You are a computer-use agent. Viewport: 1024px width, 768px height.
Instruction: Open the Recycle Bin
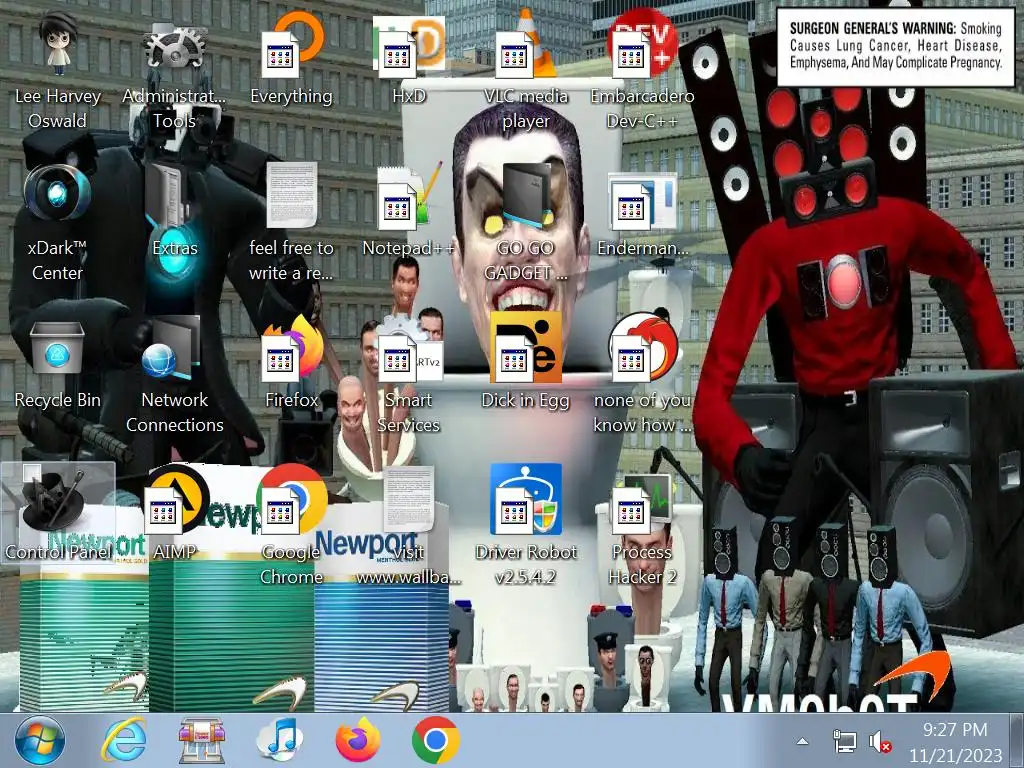[57, 363]
